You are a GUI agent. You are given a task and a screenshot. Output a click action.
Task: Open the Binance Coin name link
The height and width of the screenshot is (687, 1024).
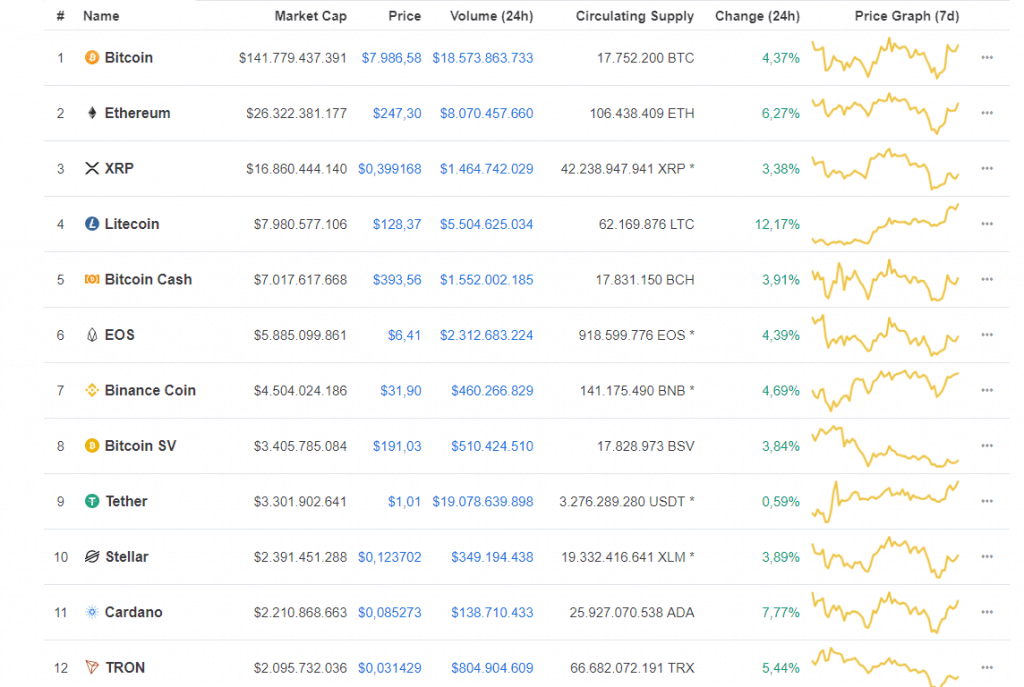pos(150,391)
